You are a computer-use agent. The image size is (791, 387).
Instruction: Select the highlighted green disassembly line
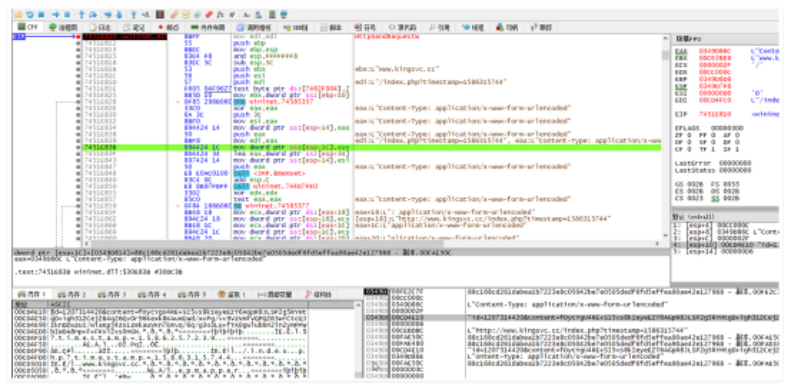371,147
